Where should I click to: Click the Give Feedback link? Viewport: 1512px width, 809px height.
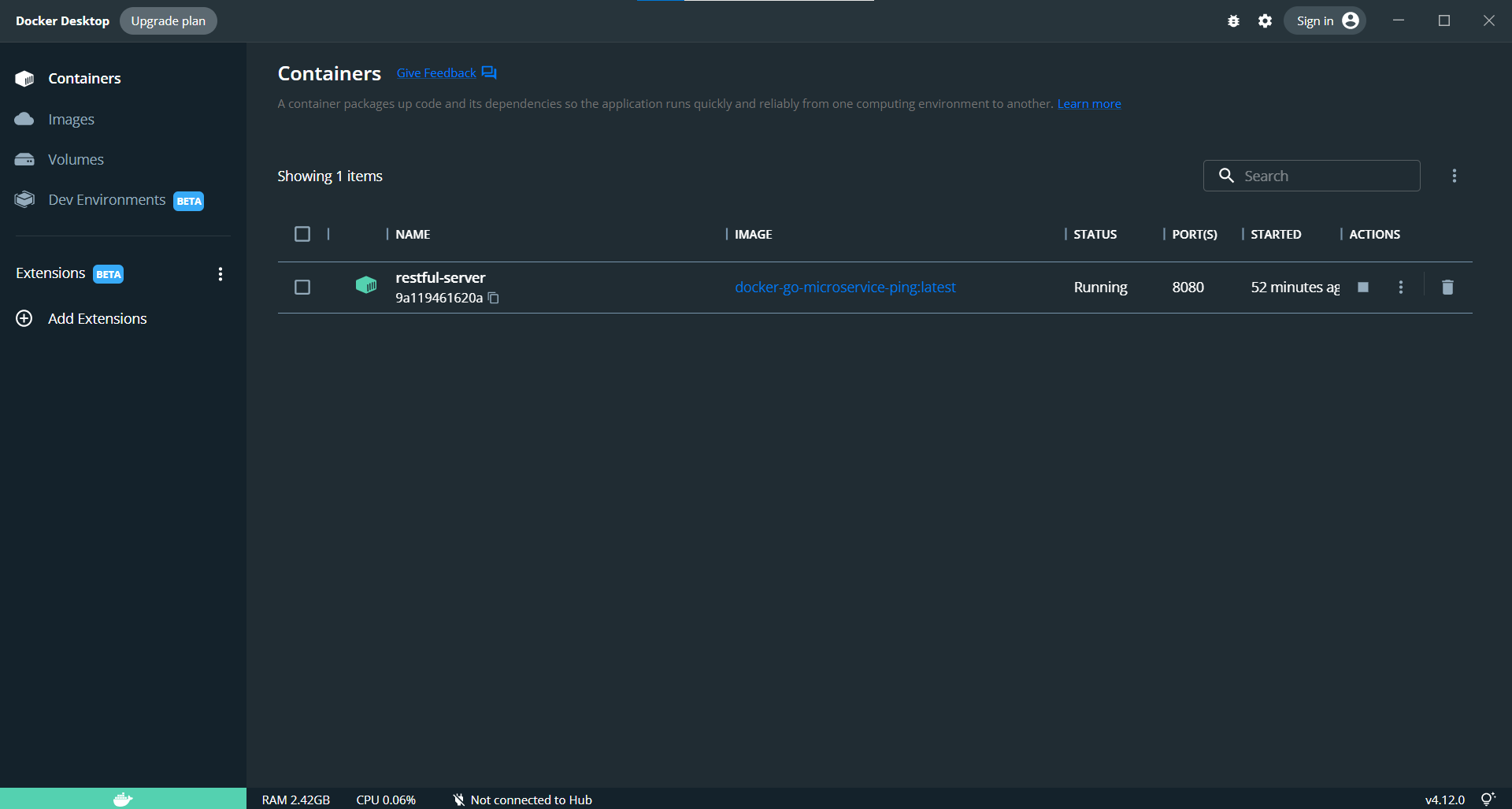tap(435, 72)
